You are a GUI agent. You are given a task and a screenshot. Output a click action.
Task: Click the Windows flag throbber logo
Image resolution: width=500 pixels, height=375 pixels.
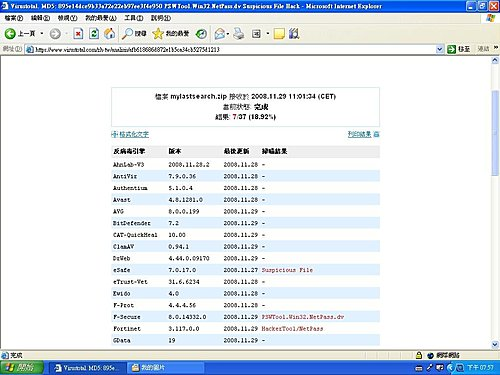coord(490,18)
